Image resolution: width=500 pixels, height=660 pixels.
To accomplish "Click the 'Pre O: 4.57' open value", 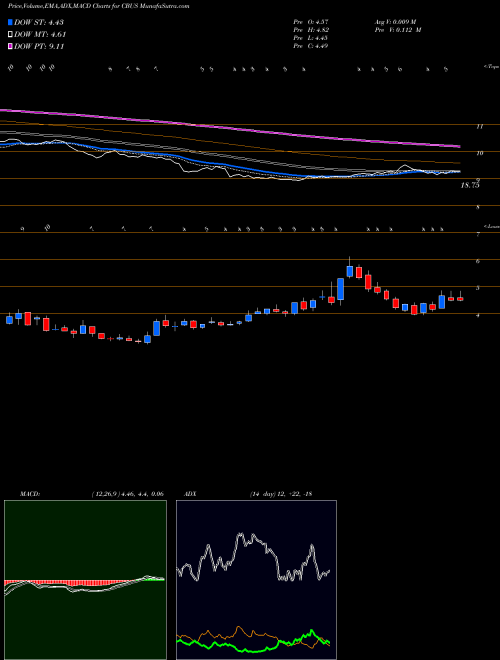I will (311, 21).
